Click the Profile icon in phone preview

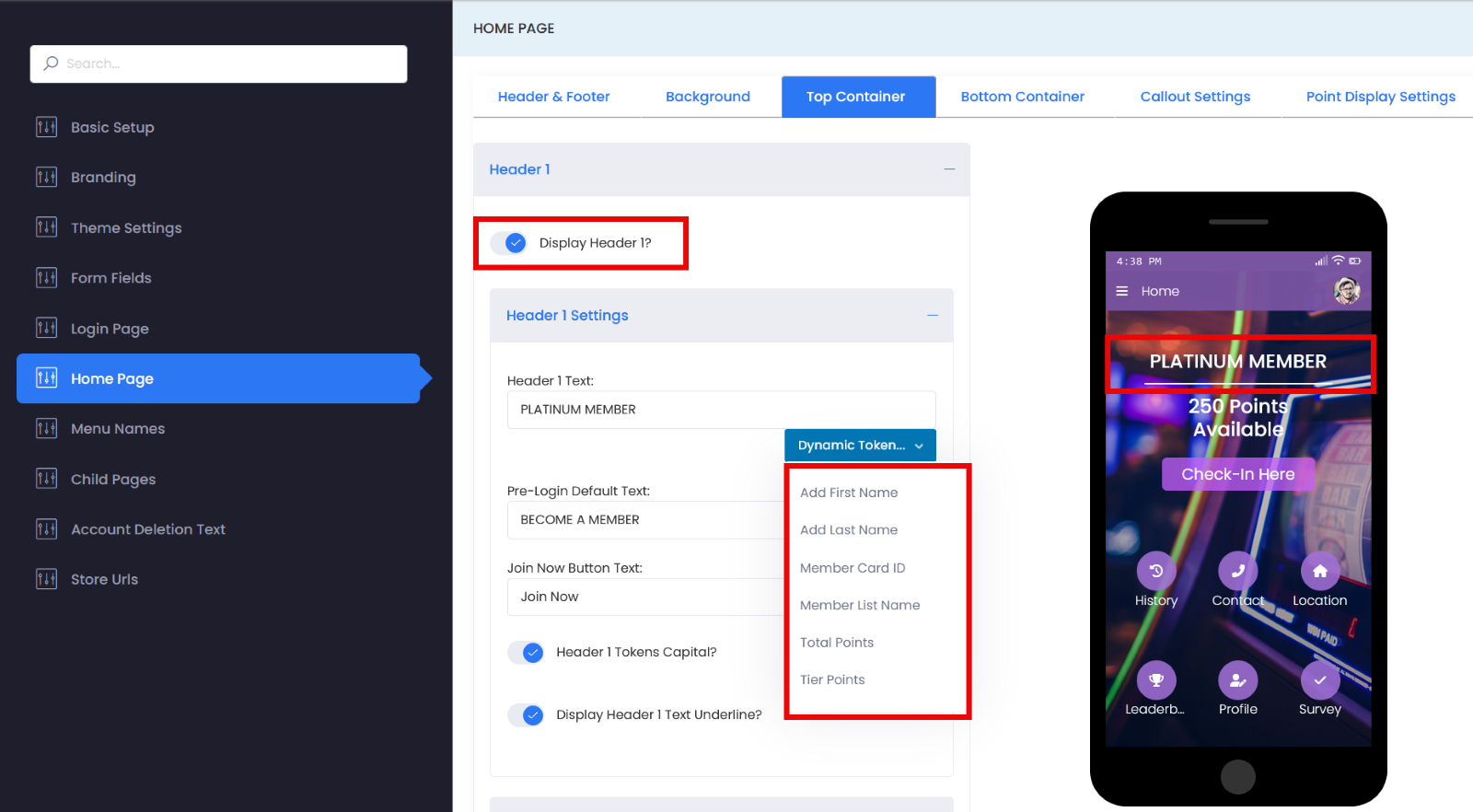coord(1238,680)
